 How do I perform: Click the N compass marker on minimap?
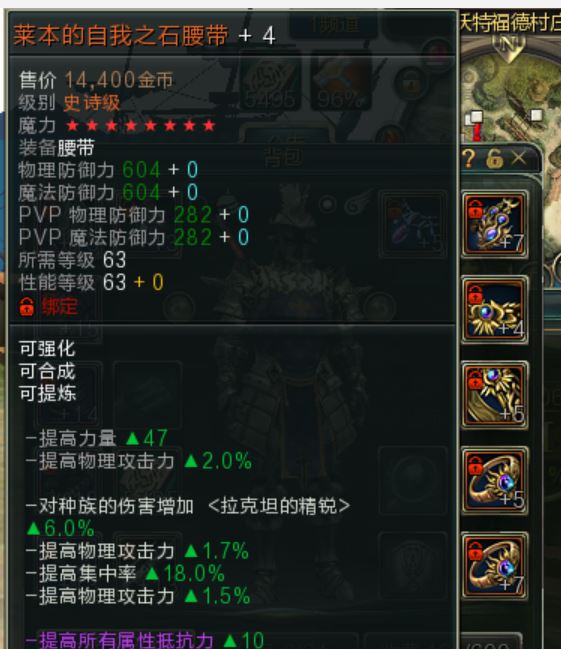tap(508, 44)
